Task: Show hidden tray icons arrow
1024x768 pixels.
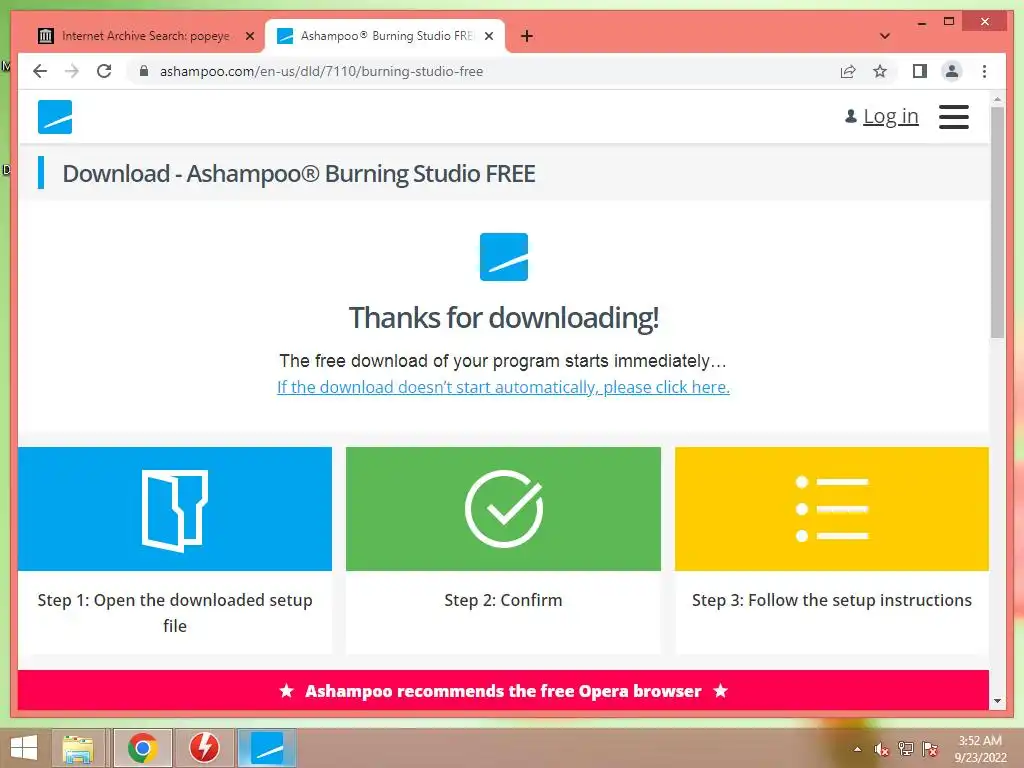Action: click(857, 750)
